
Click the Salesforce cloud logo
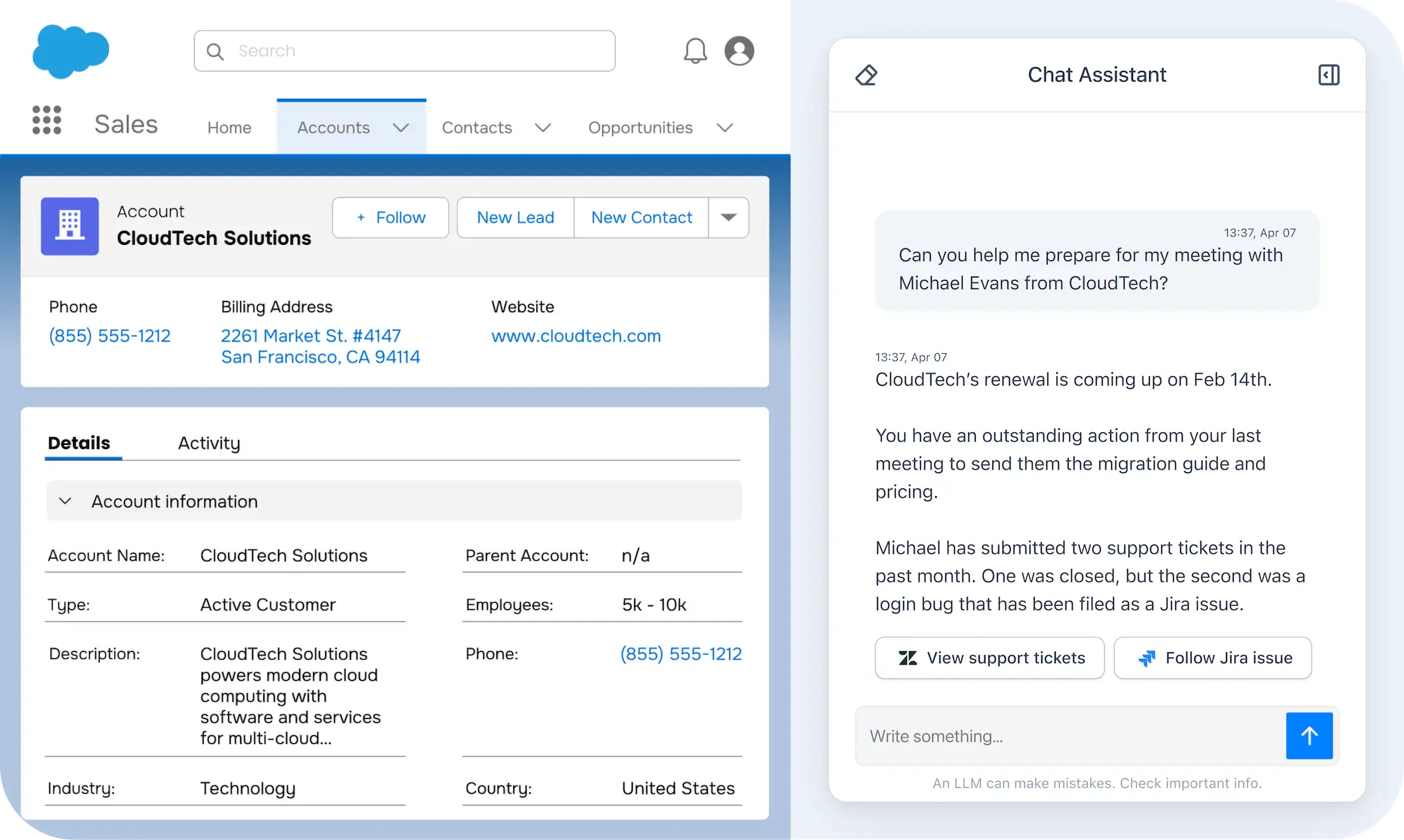[71, 51]
